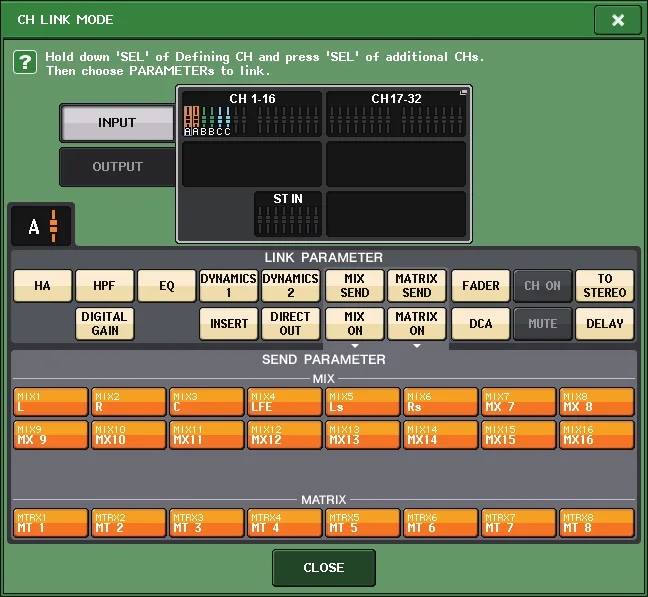
Task: Toggle MIX SEND link parameter
Action: pyautogui.click(x=355, y=286)
